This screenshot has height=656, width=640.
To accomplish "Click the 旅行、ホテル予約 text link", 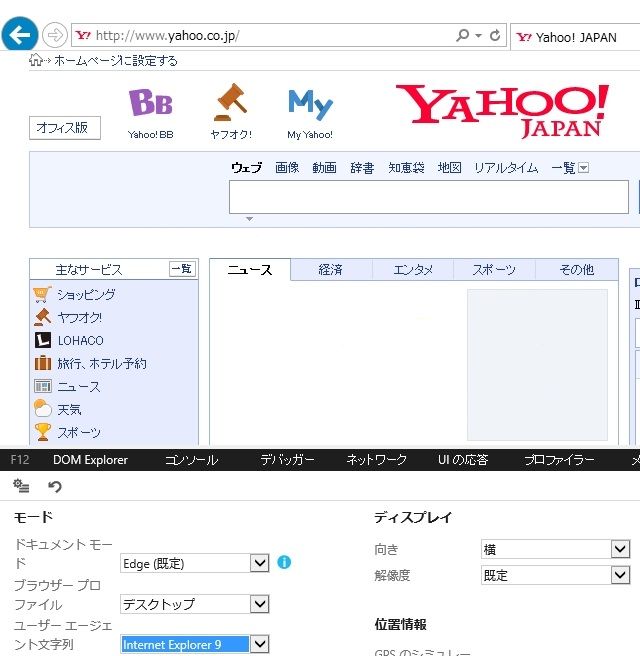I will pos(102,363).
